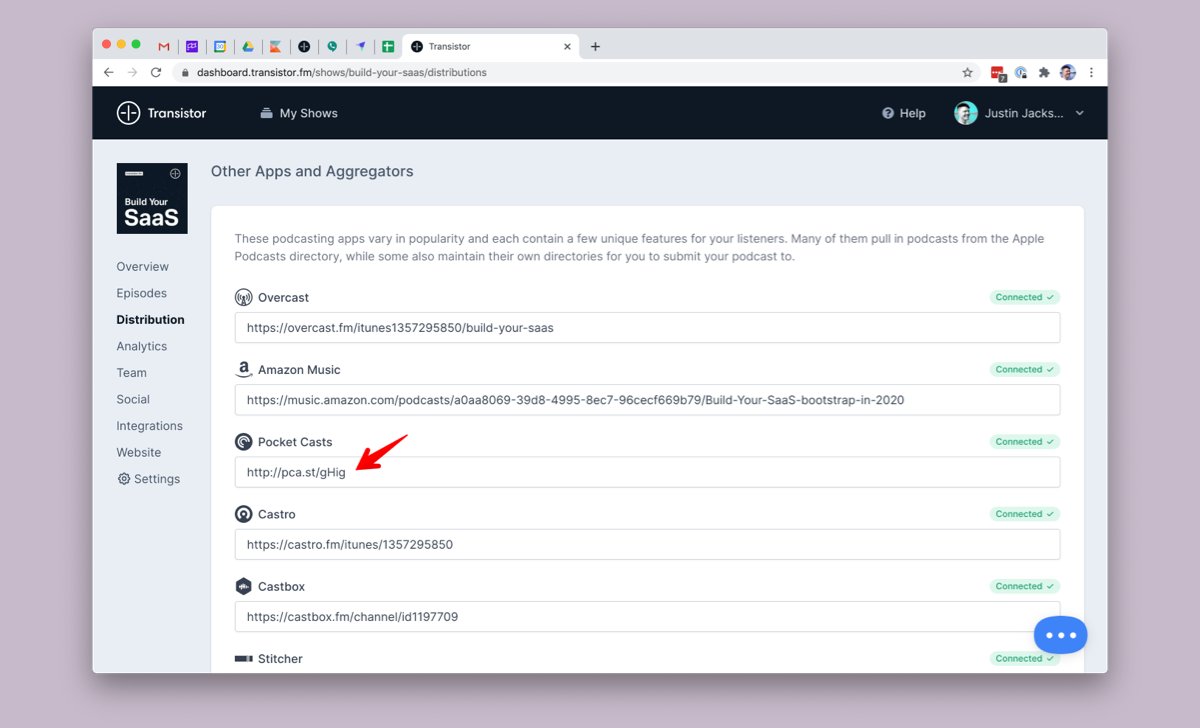Open a new browser tab with plus icon
Screen dimensions: 1200x728
pos(595,46)
